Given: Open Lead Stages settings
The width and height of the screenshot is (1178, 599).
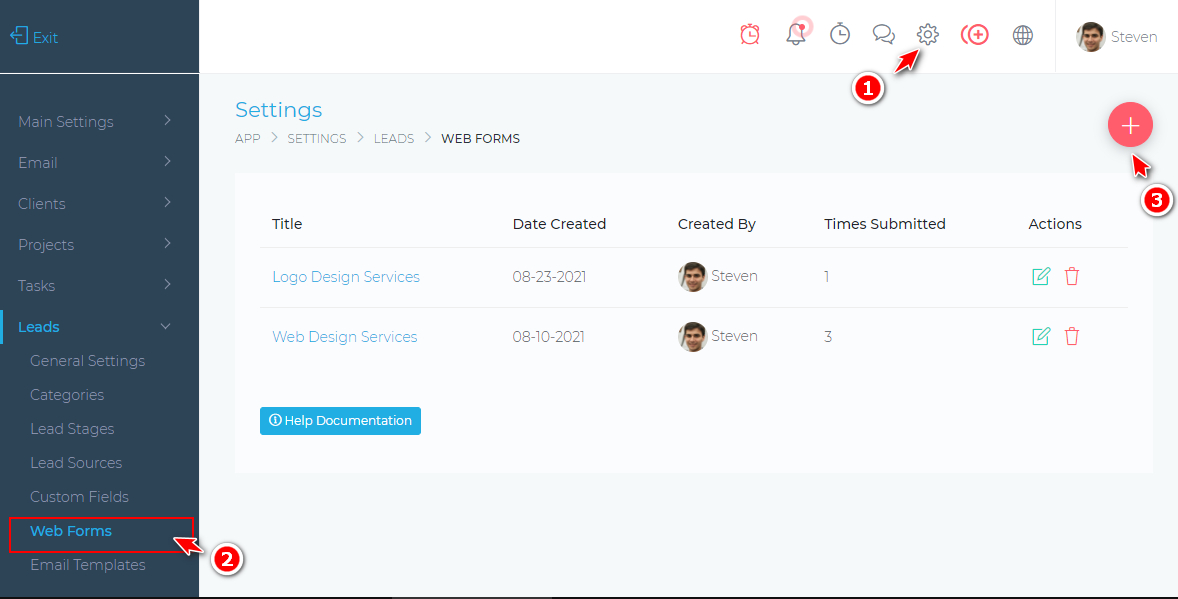Looking at the screenshot, I should 72,429.
